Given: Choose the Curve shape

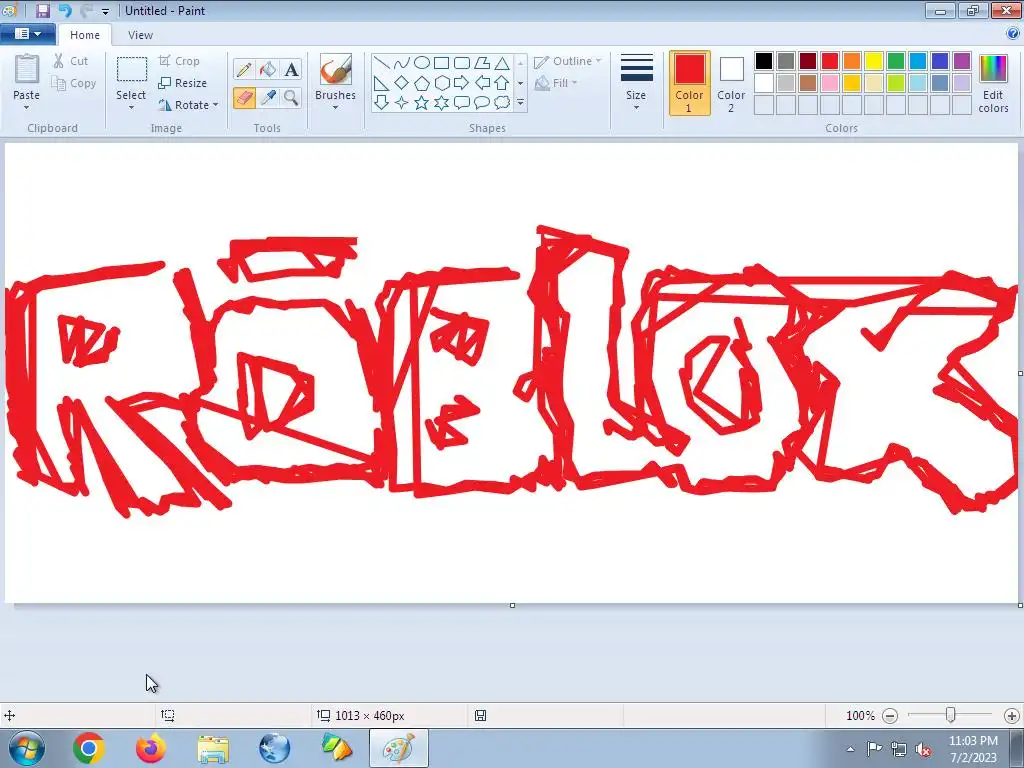Looking at the screenshot, I should click(x=402, y=63).
